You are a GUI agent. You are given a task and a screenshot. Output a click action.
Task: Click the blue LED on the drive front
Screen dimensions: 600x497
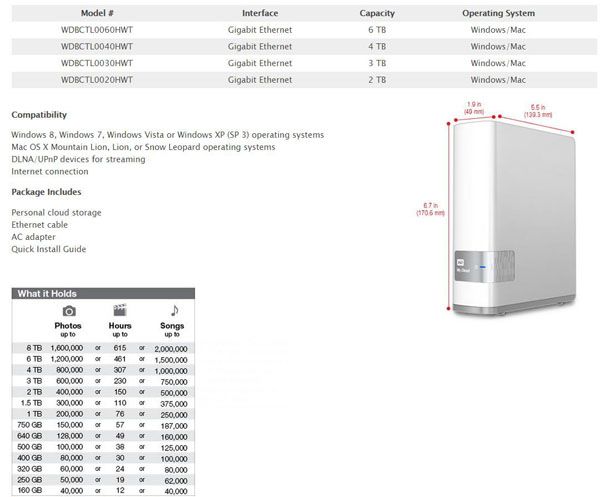coord(483,267)
